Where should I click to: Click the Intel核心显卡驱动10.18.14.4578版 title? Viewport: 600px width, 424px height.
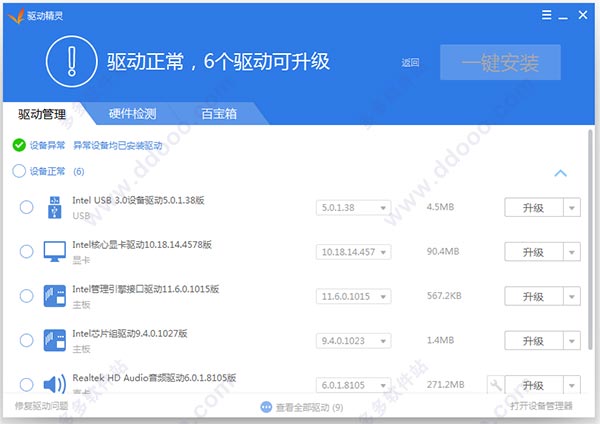(x=142, y=245)
